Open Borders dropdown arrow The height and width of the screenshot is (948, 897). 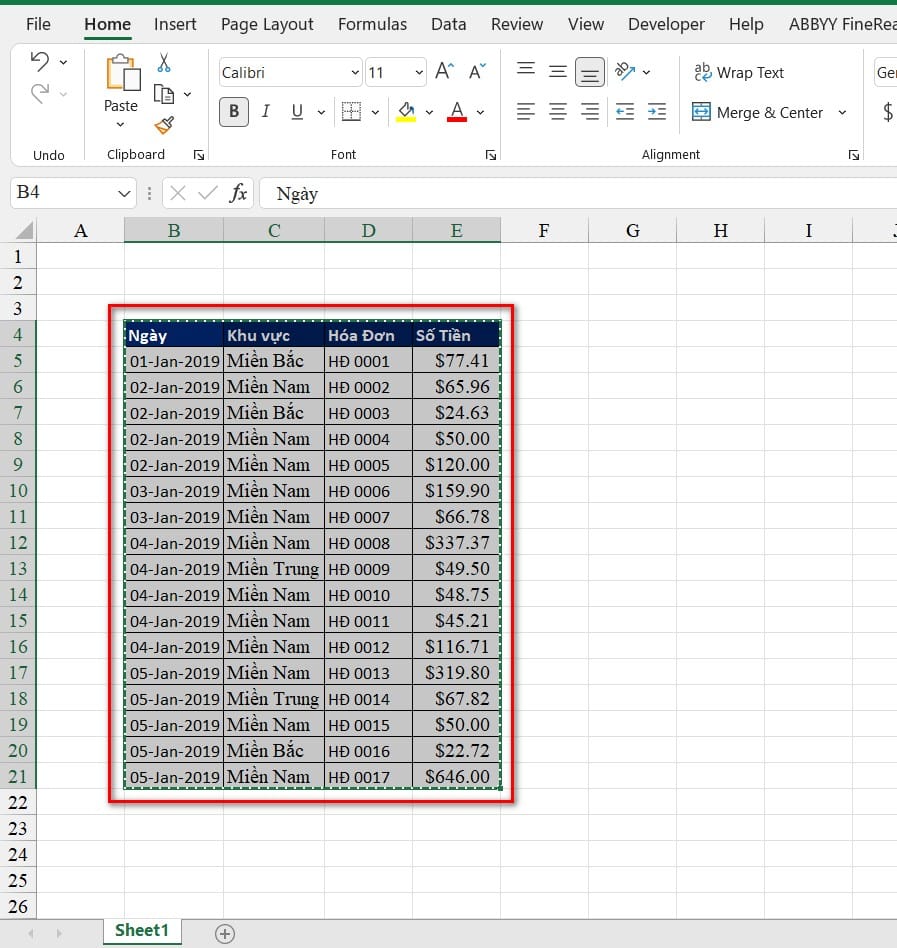pos(375,112)
